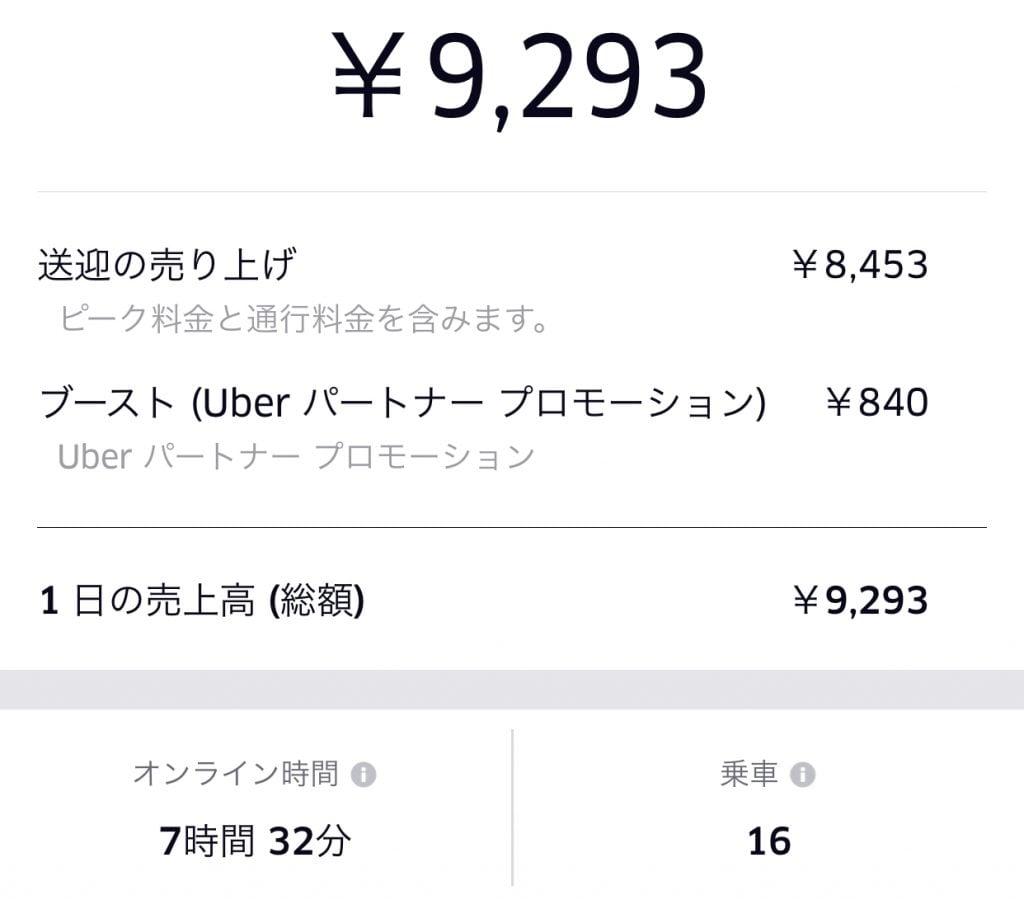The width and height of the screenshot is (1024, 900).
Task: Click the info icon beside オンライン時間
Action: tap(364, 775)
